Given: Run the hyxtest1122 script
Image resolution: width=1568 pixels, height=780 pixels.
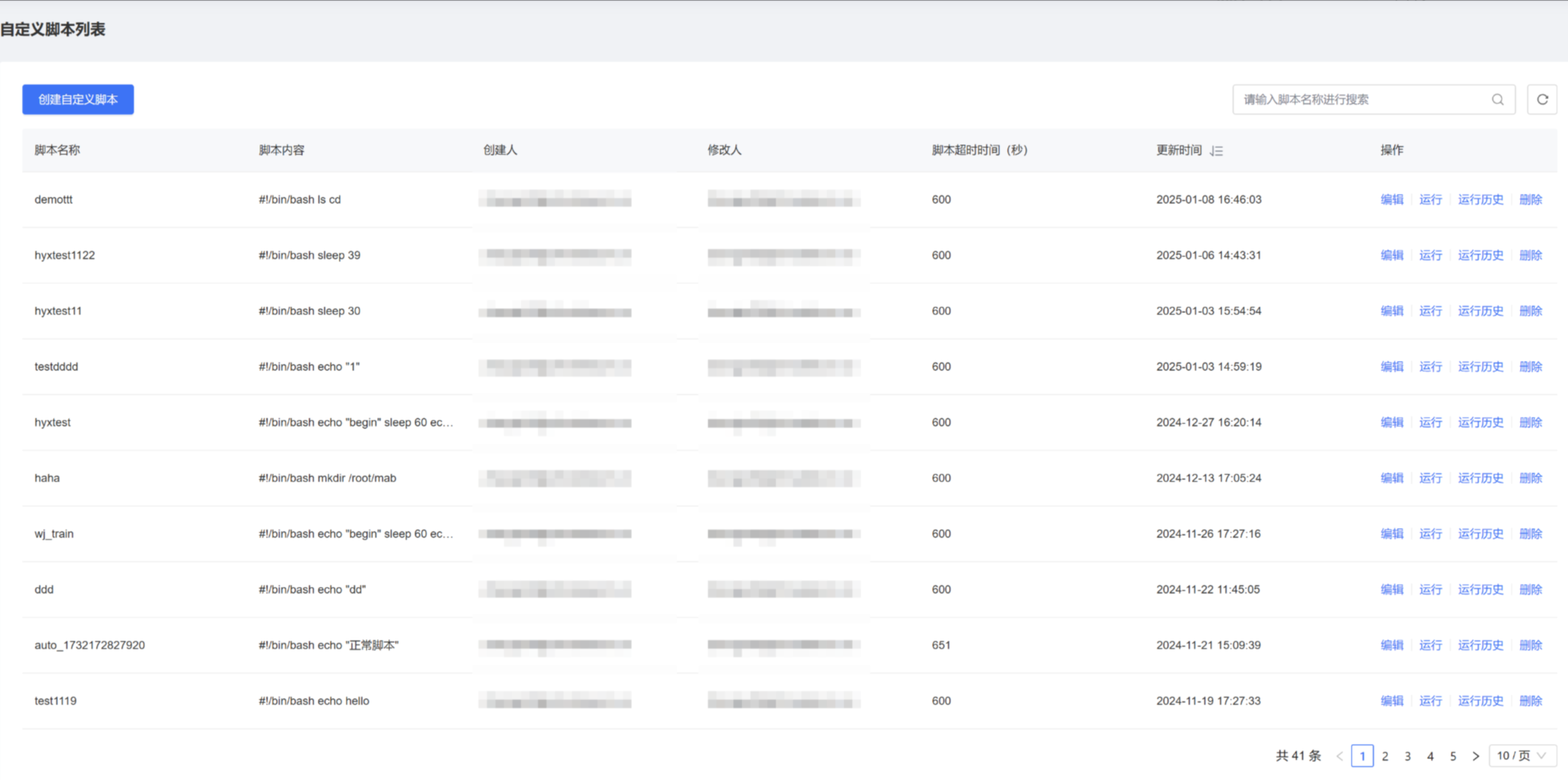Looking at the screenshot, I should [x=1431, y=255].
